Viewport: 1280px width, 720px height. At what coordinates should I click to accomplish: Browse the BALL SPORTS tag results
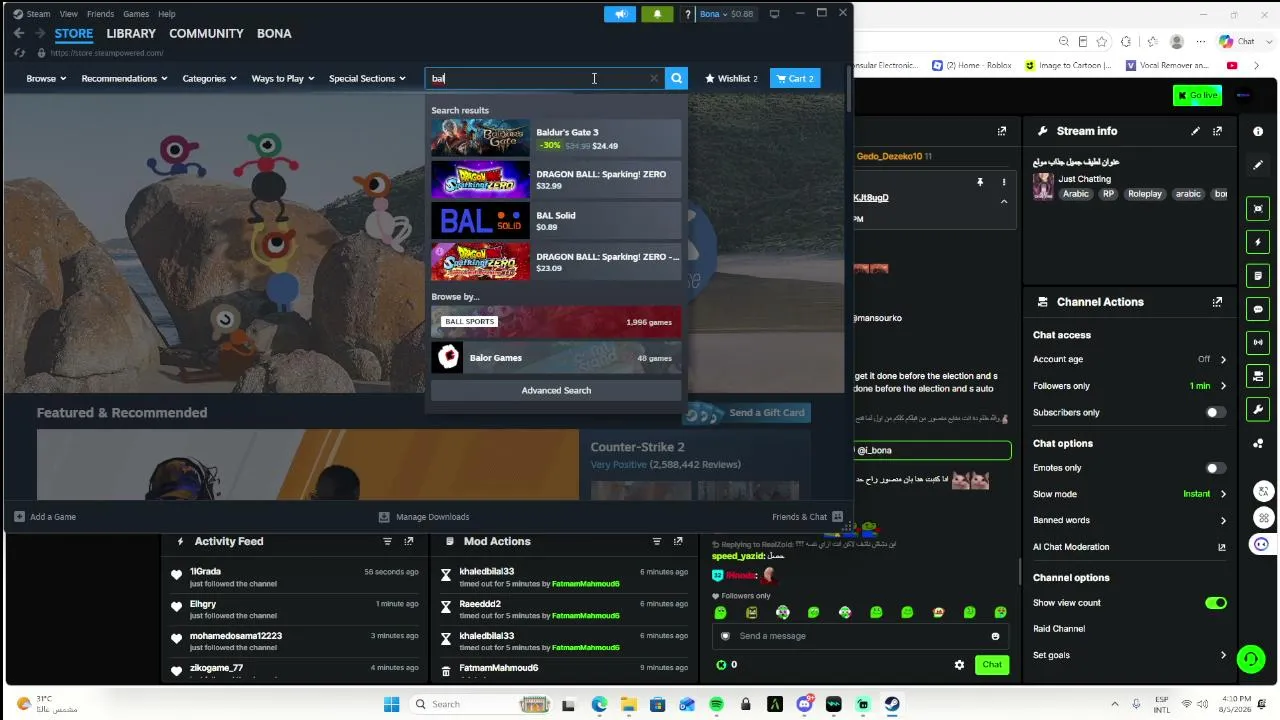[556, 322]
